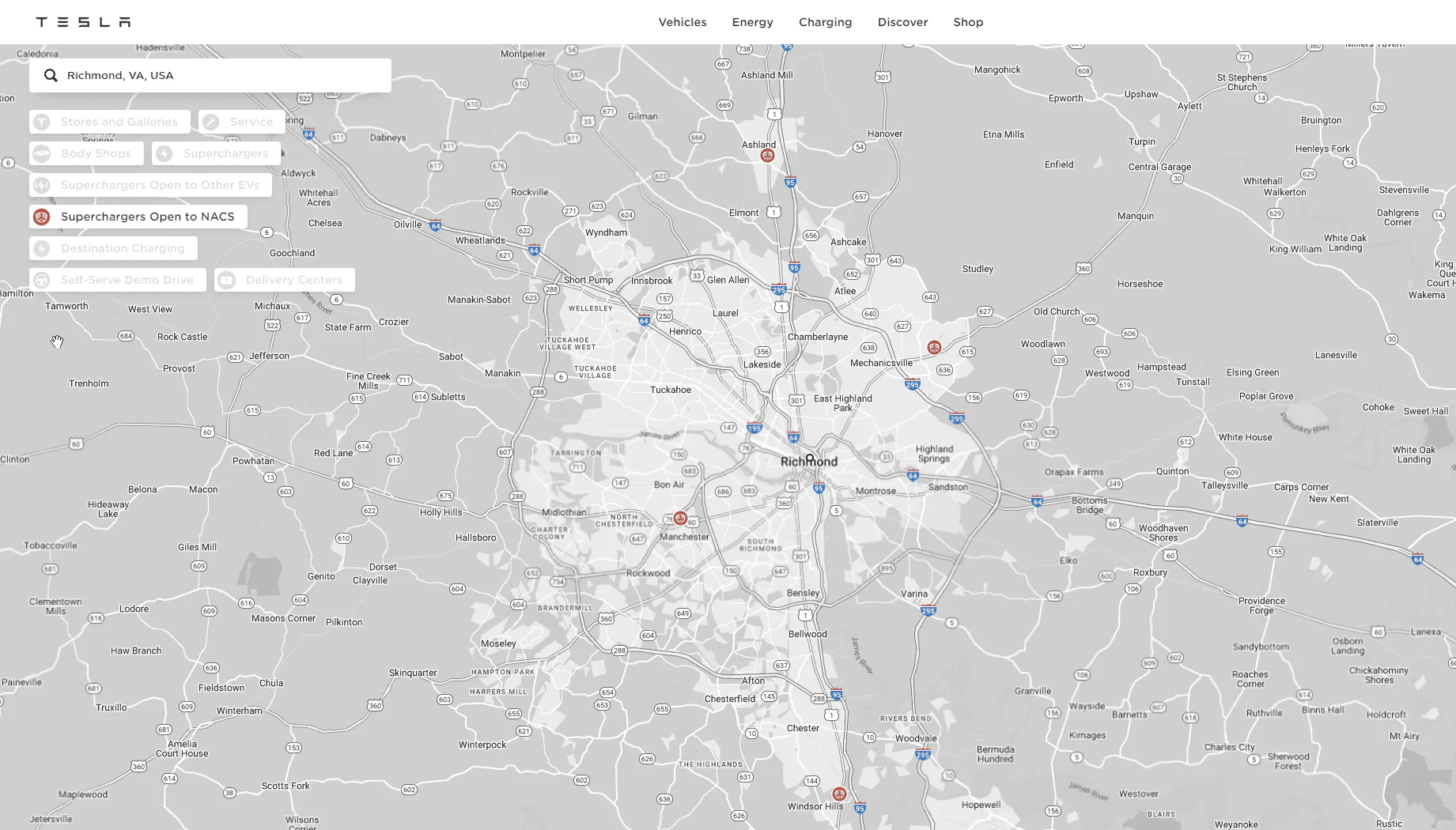
Task: Click the Chesterfield map label
Action: pyautogui.click(x=730, y=699)
